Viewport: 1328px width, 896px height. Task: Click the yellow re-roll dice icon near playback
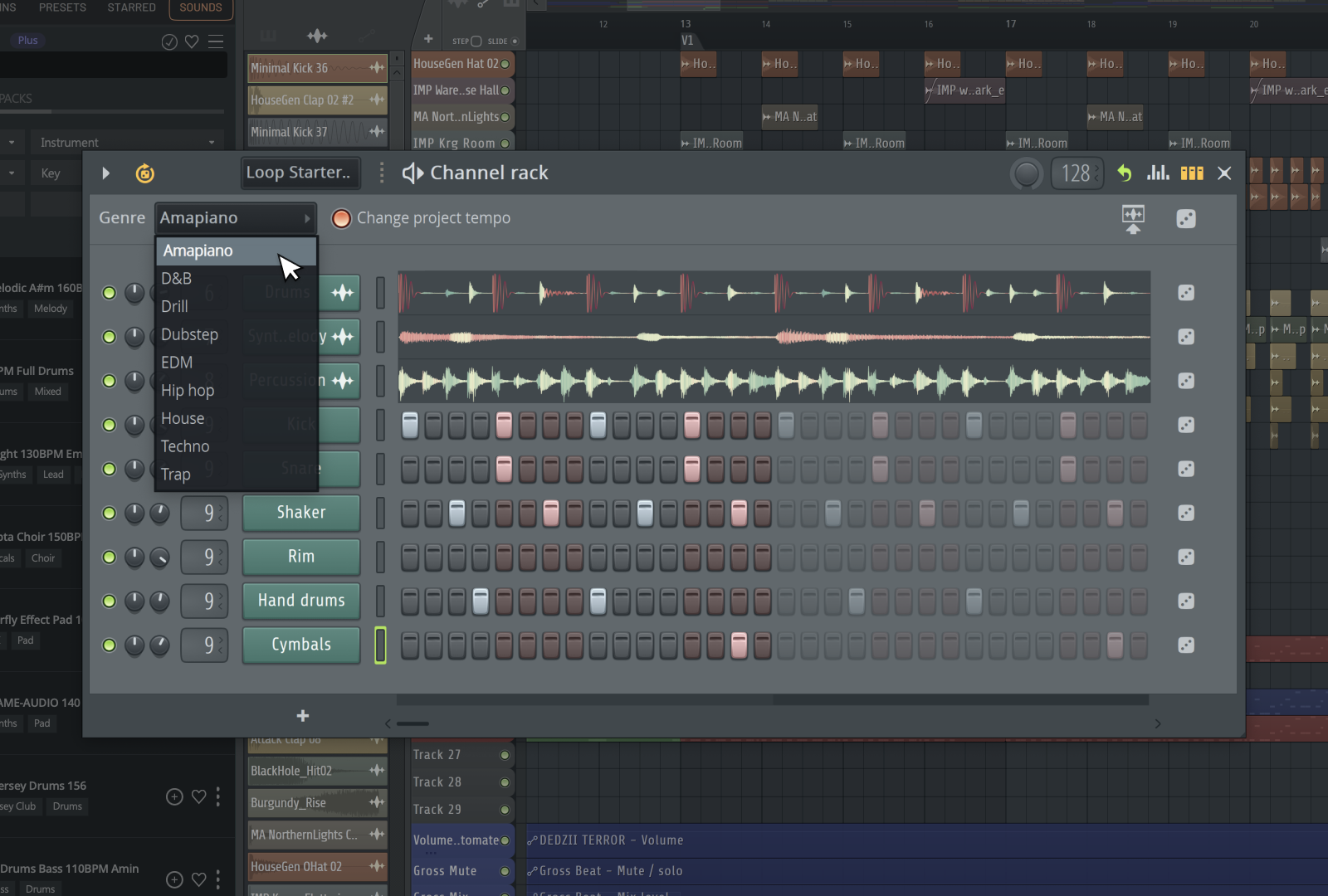click(144, 173)
